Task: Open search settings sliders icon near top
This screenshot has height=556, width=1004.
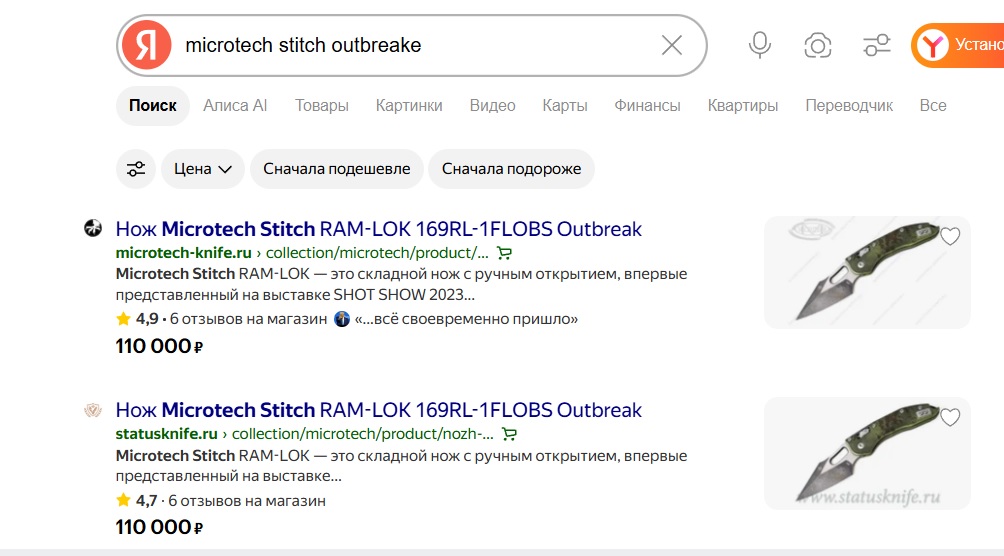Action: point(877,45)
